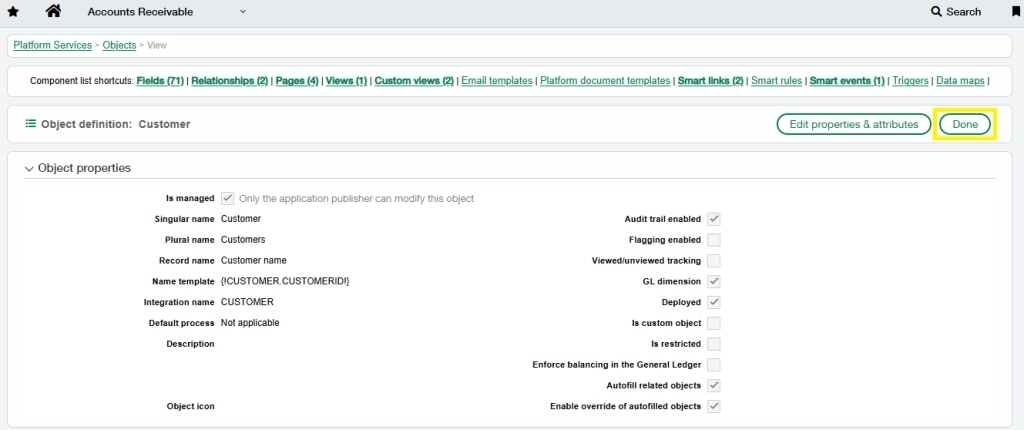Select the Accounts Receivable title text
Viewport: 1024px width, 430px height.
tap(140, 12)
